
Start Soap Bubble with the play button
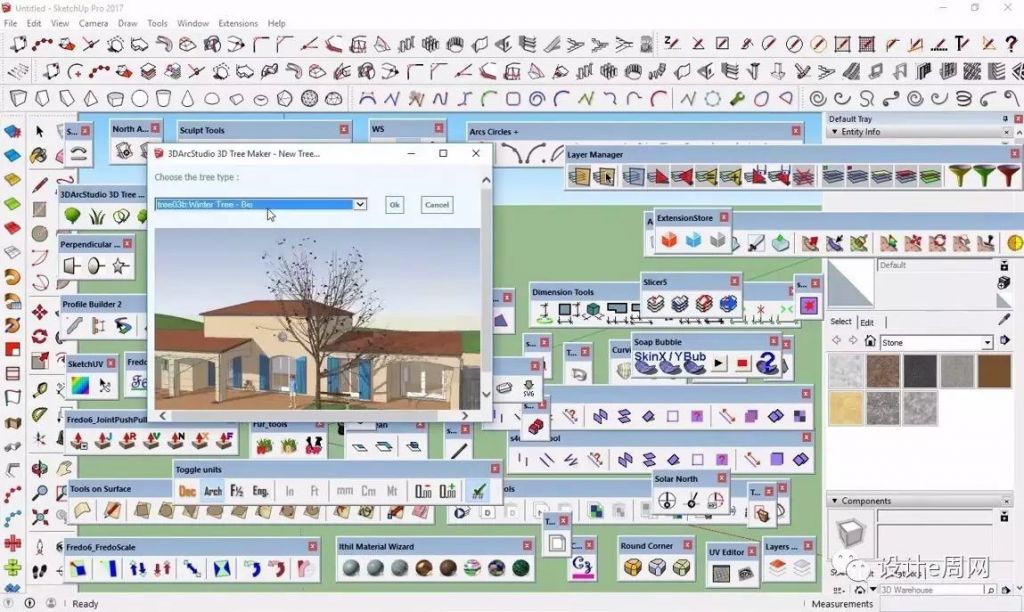coord(718,363)
